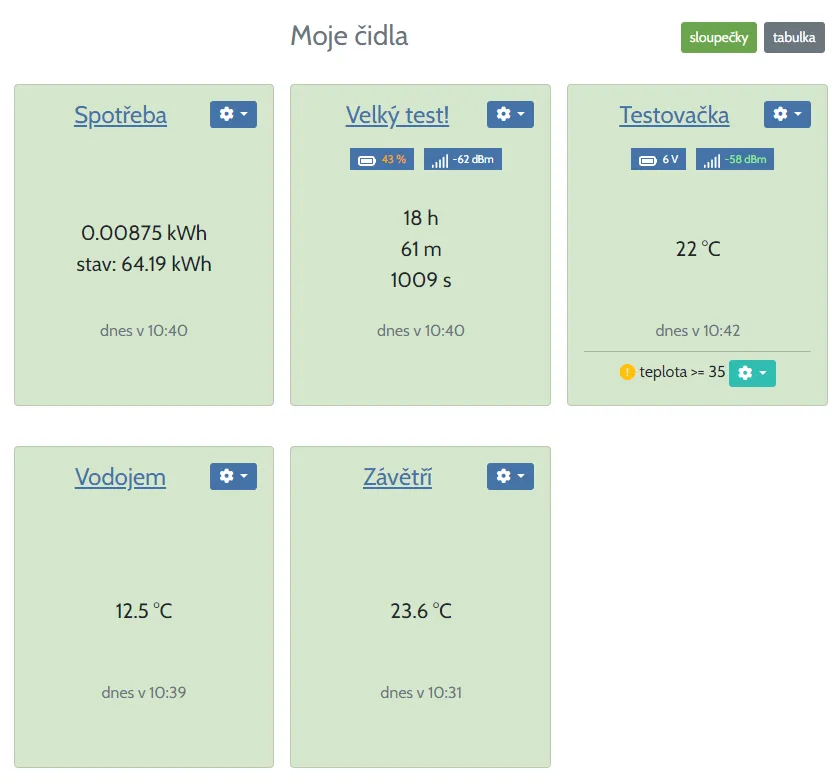Open gear settings menu for Velký test! card
840x782 pixels.
click(510, 114)
